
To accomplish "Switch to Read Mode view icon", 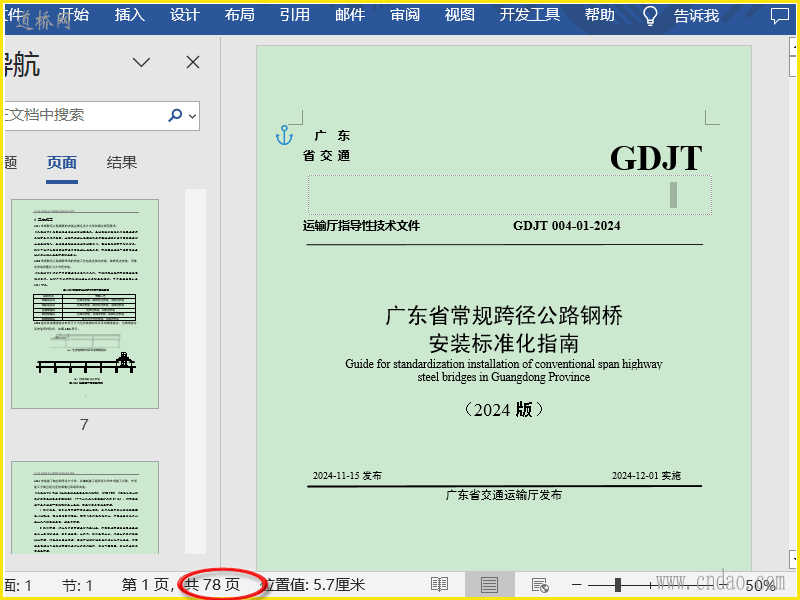I will click(439, 585).
